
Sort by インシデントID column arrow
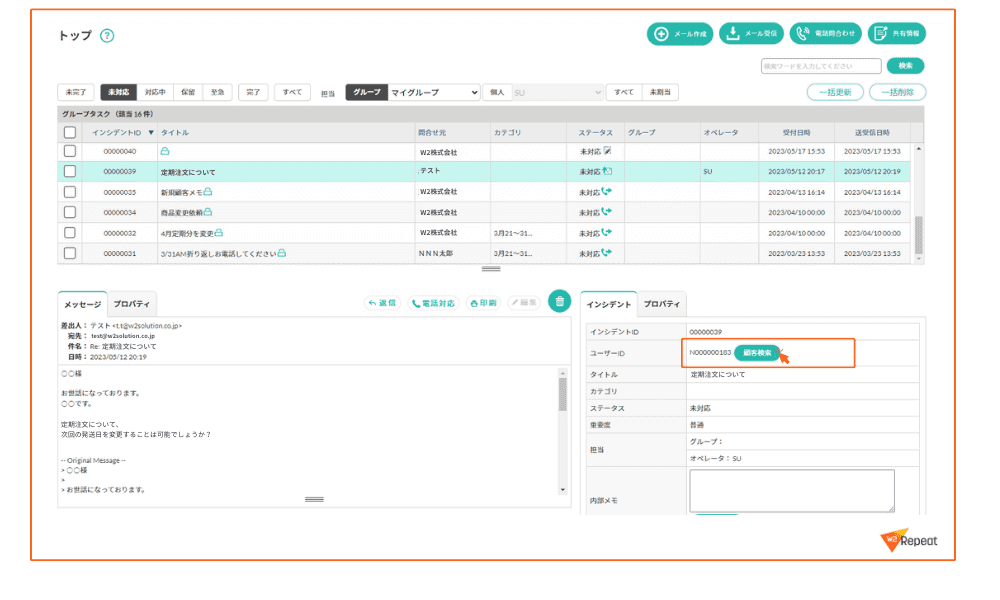151,132
